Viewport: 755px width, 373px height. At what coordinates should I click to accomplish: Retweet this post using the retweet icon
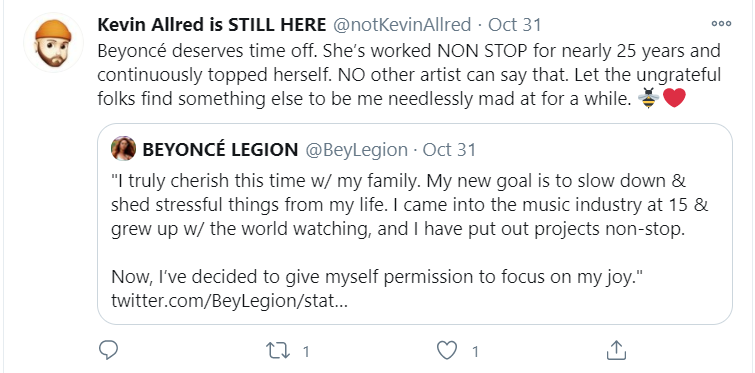tap(278, 350)
